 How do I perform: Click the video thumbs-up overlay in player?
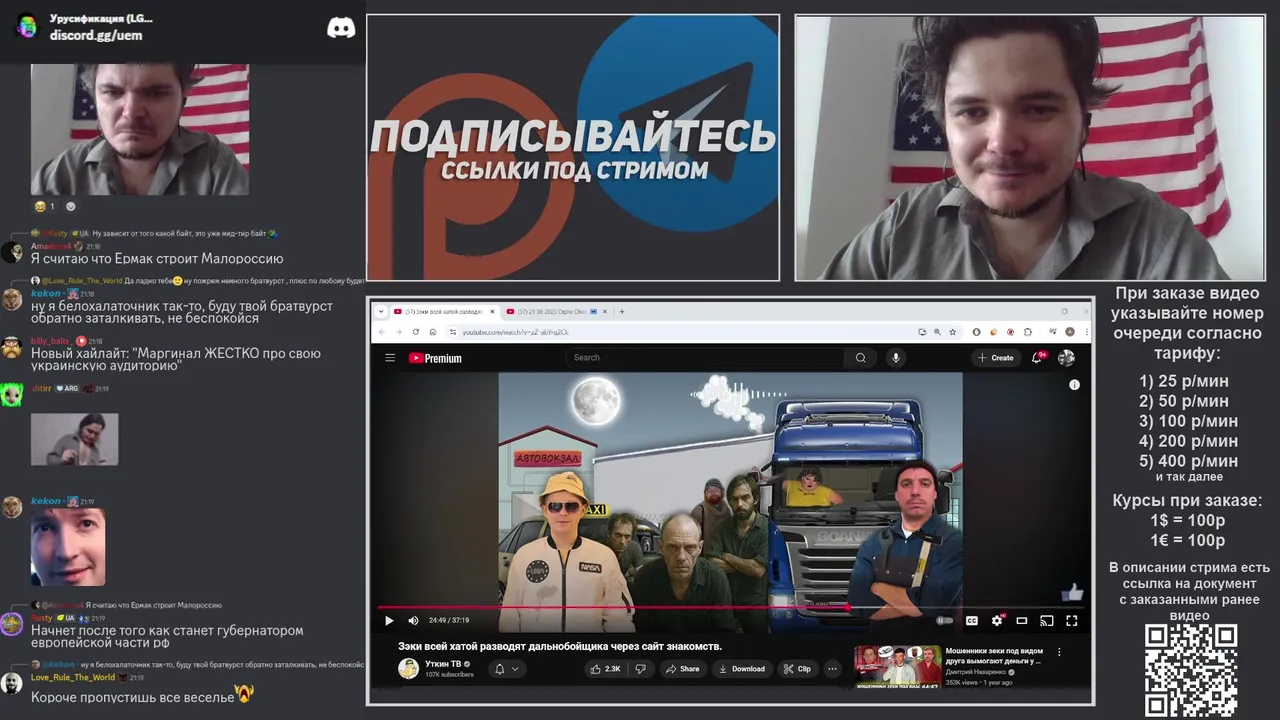click(x=1071, y=592)
